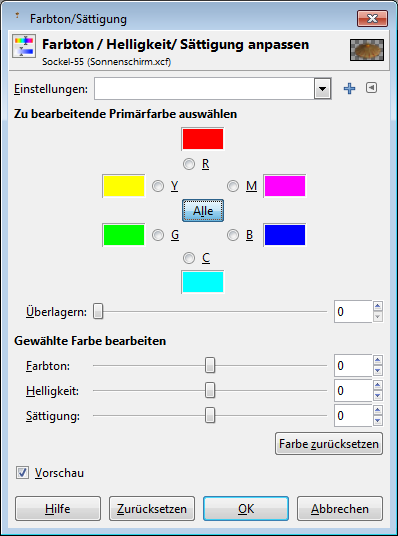Confirm the dialog with OK

point(246,509)
